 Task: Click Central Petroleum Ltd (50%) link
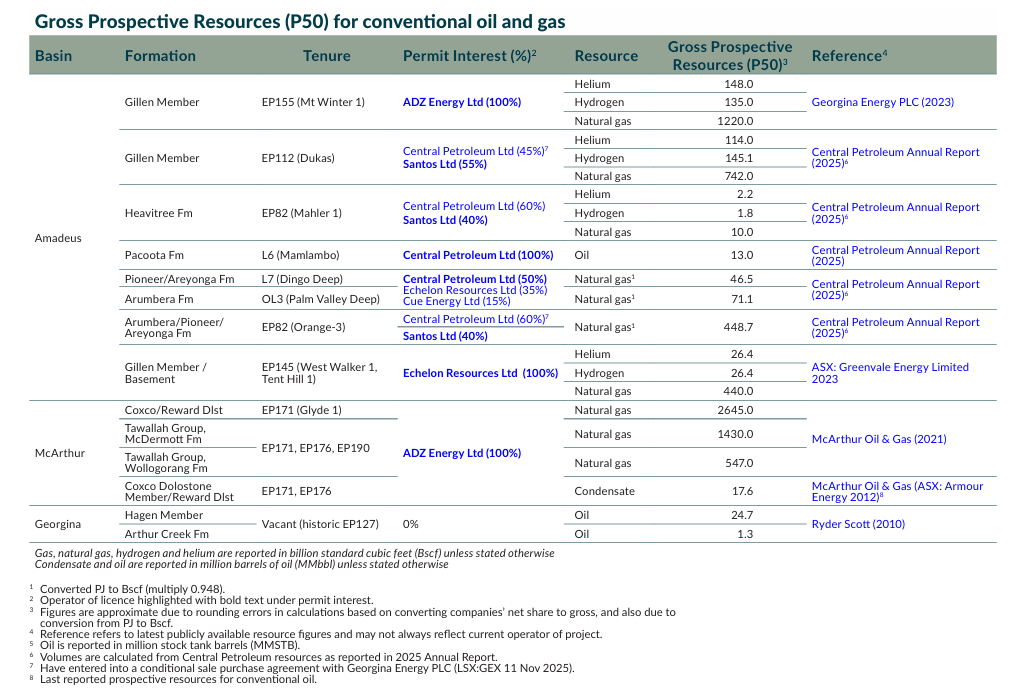pyautogui.click(x=475, y=279)
